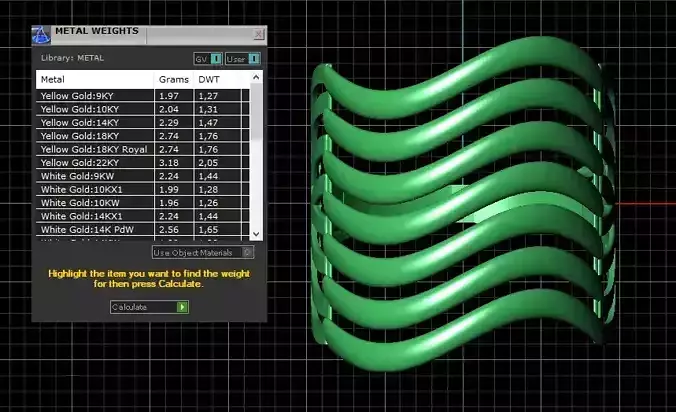Image resolution: width=676 pixels, height=412 pixels.
Task: Select the Yellow Gold:14KY row
Action: pos(142,122)
